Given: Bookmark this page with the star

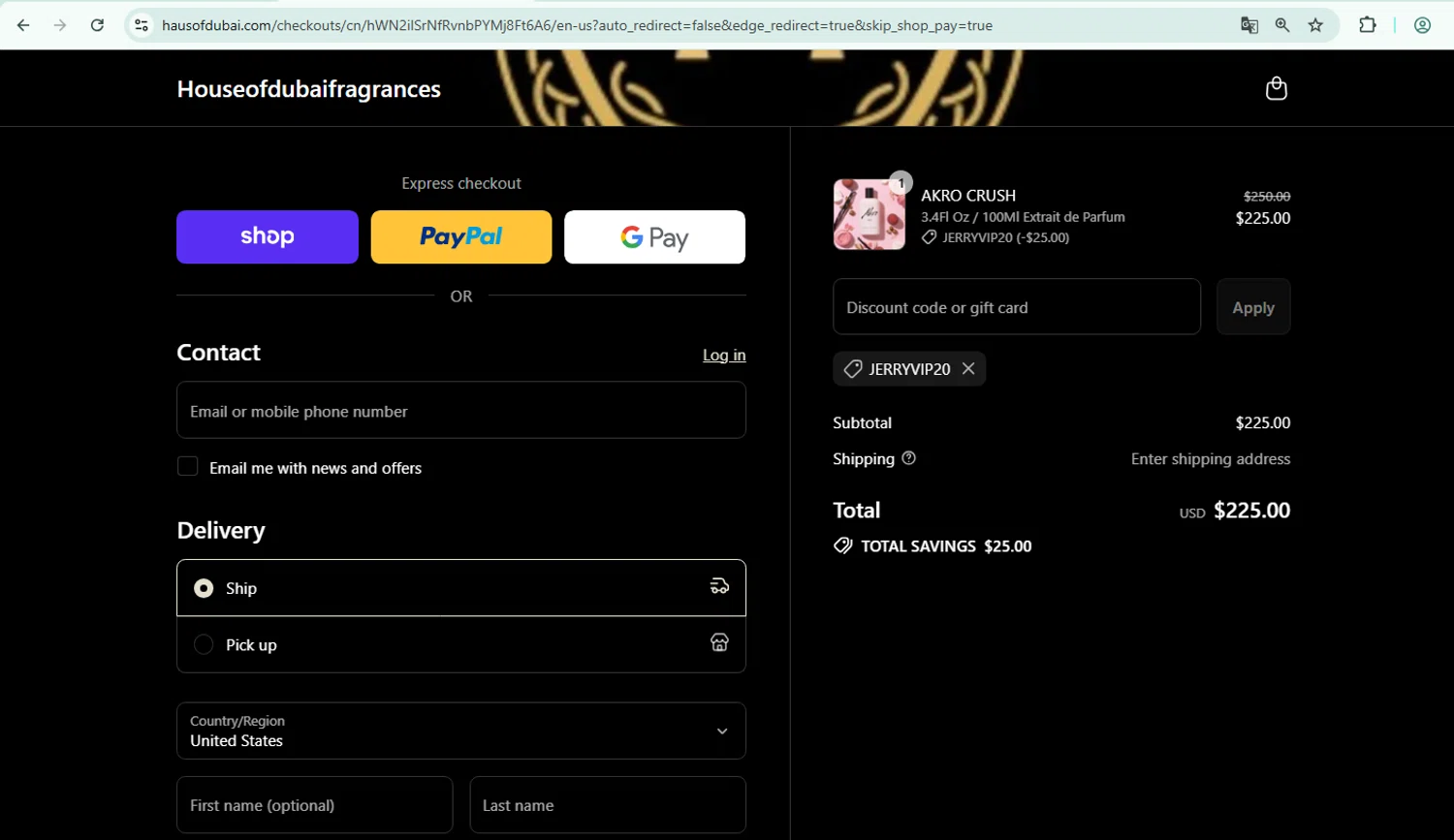Looking at the screenshot, I should (x=1315, y=25).
